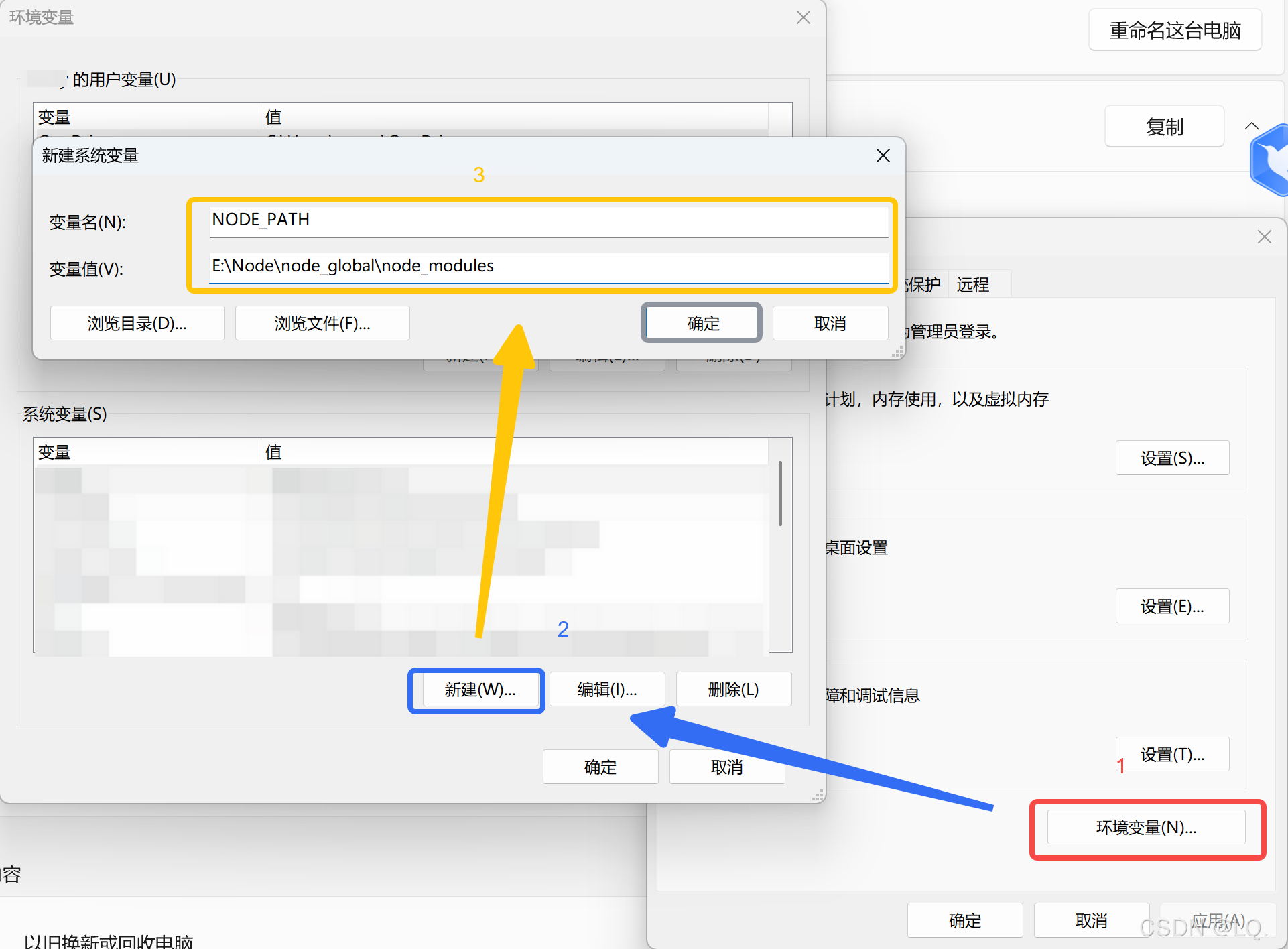Click 应用(A) in system properties dialog

1218,920
